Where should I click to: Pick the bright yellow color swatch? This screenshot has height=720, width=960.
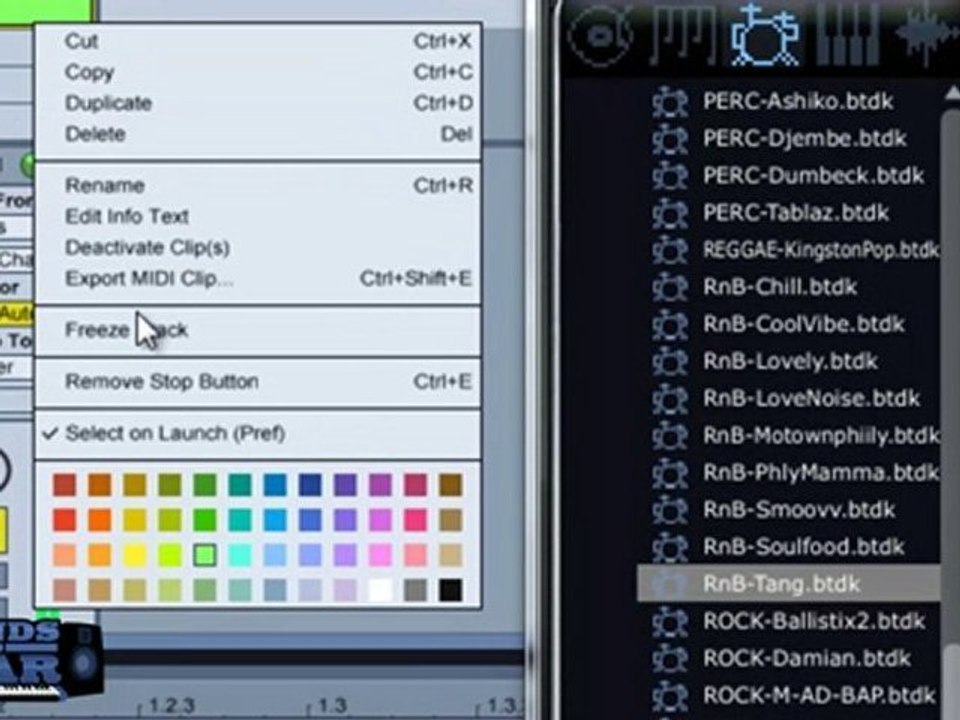(135, 555)
